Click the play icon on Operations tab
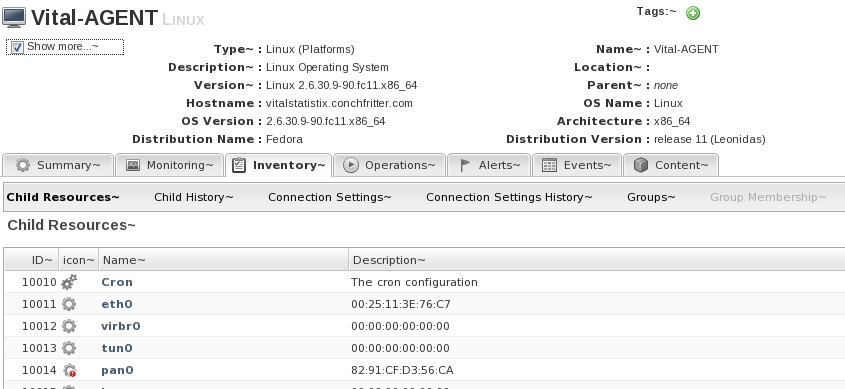This screenshot has height=389, width=845. [x=350, y=165]
